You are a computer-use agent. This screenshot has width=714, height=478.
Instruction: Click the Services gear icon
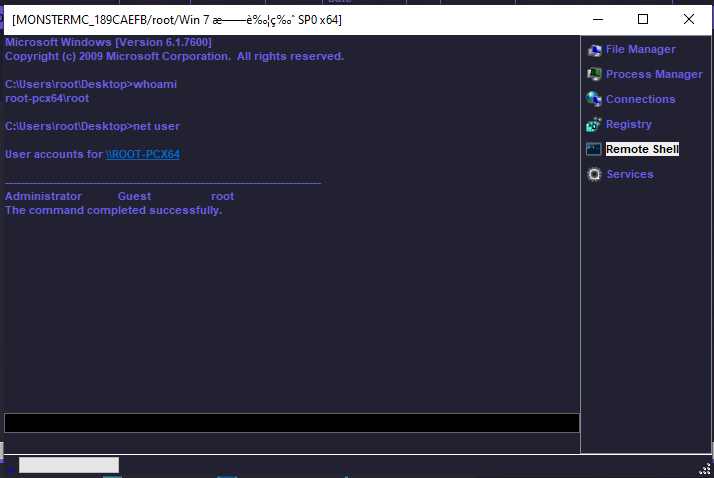click(x=594, y=174)
